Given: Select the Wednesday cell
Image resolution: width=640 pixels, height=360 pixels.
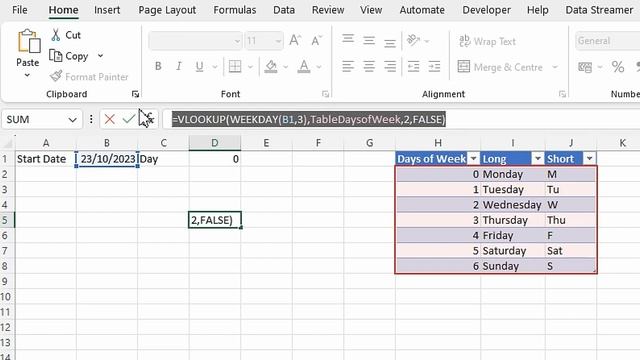Looking at the screenshot, I should (x=513, y=204).
